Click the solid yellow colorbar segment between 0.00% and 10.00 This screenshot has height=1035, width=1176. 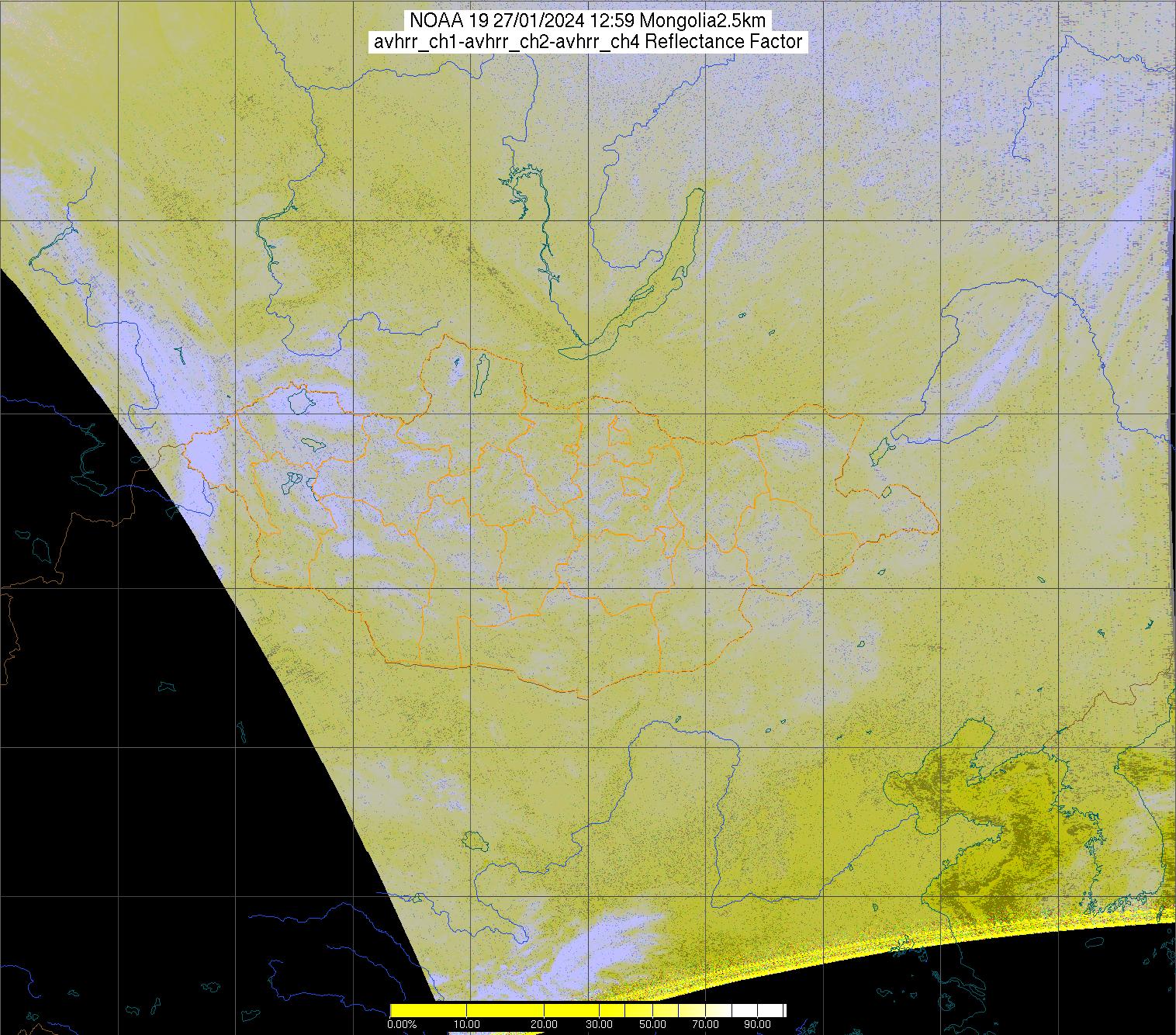click(x=427, y=1010)
